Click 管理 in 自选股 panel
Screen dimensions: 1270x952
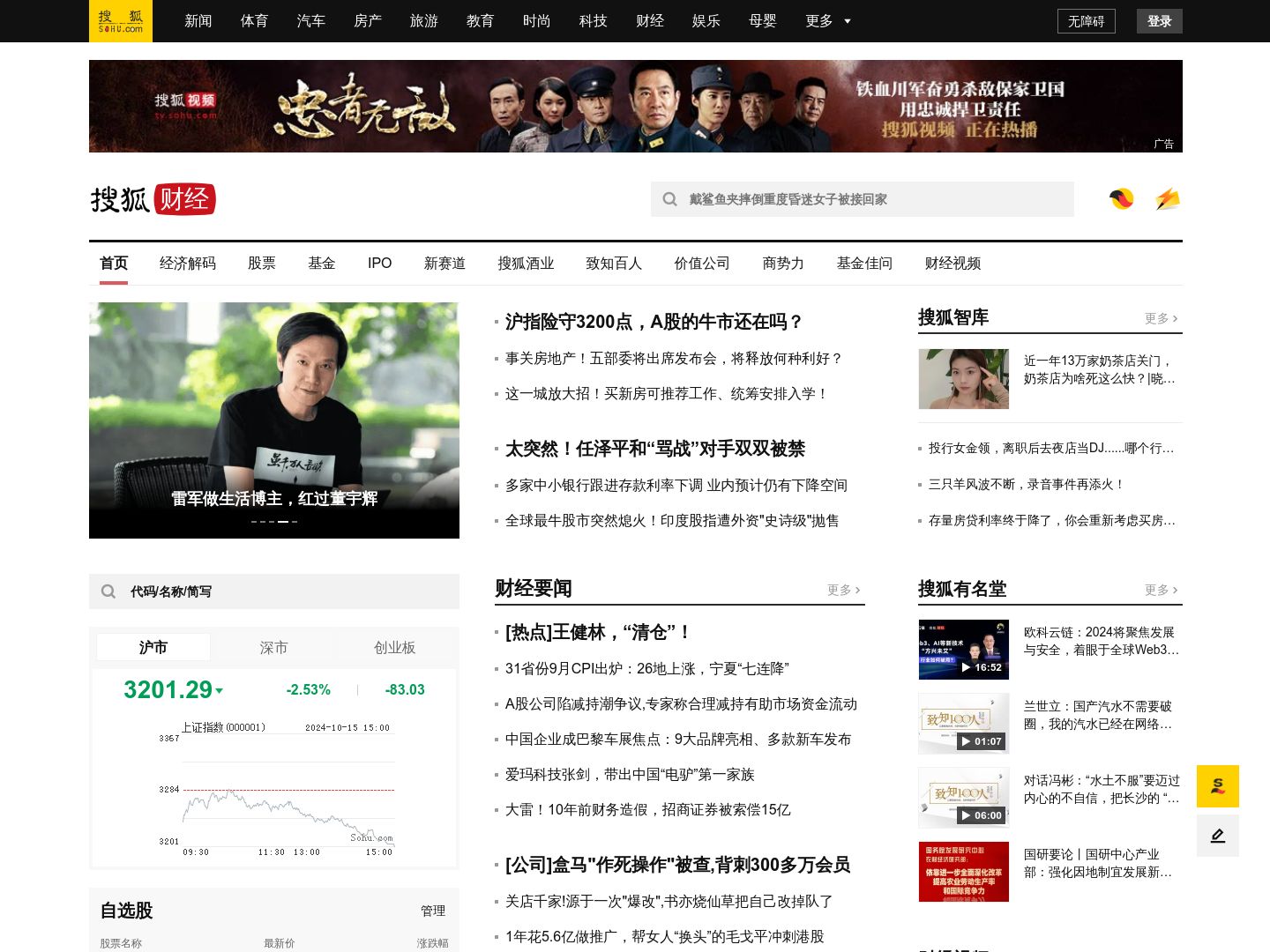coord(433,911)
